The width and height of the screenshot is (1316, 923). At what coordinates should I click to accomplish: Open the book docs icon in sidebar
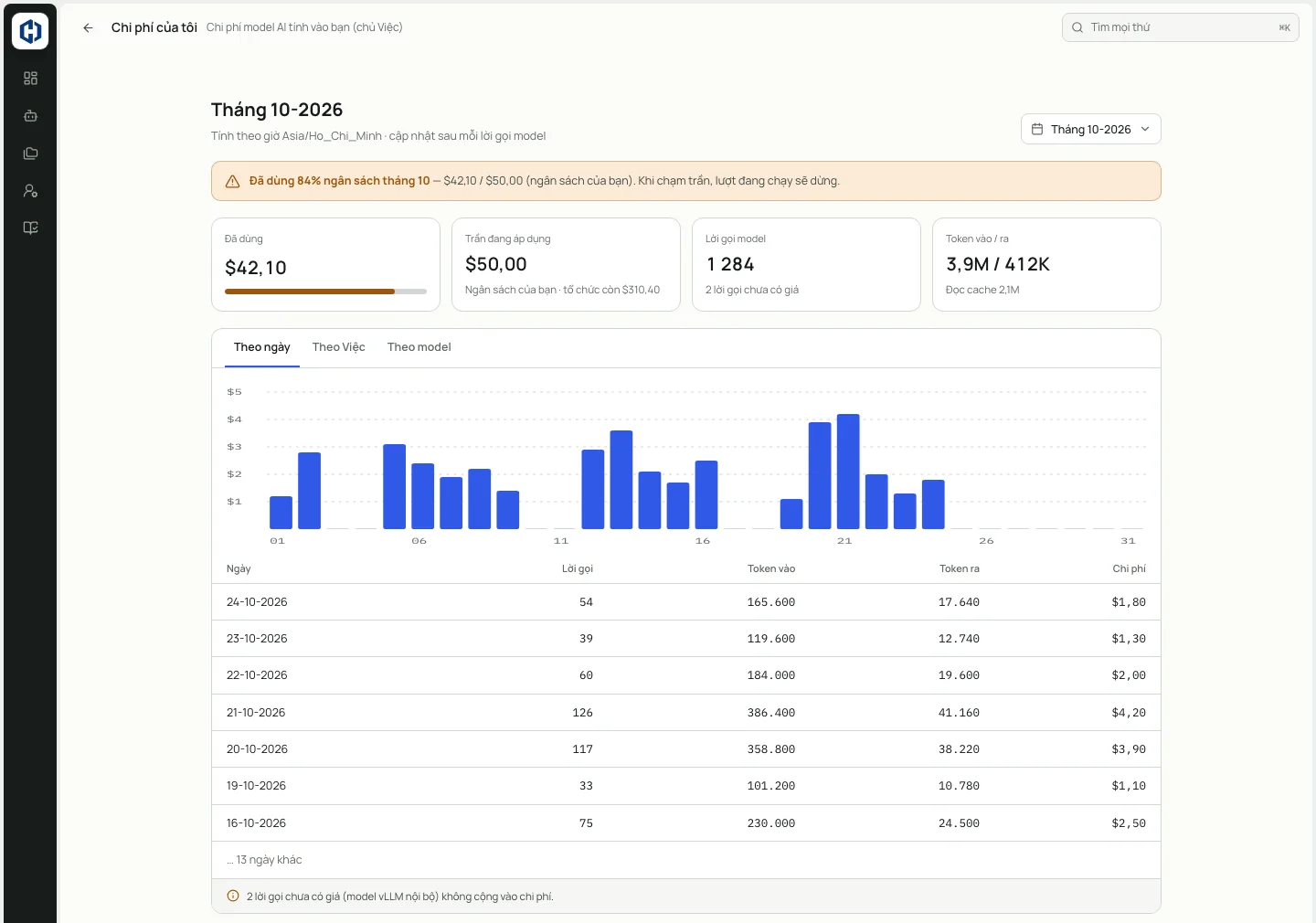(30, 228)
